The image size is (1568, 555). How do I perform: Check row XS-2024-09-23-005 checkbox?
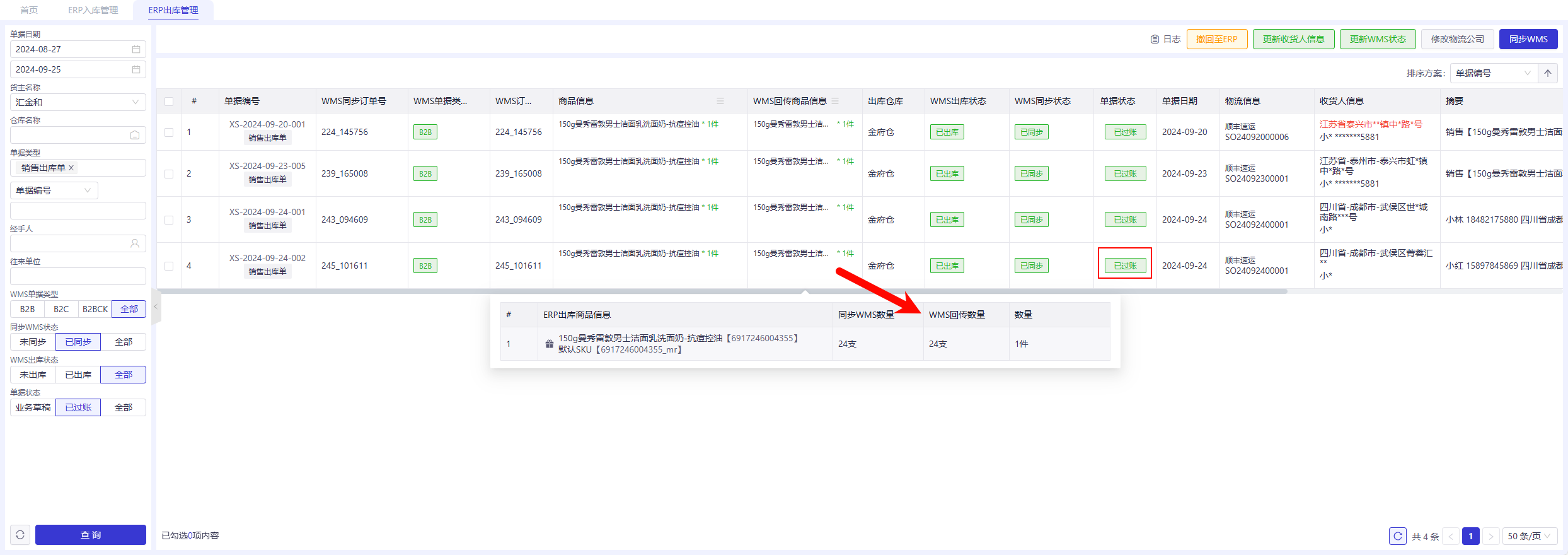[169, 174]
